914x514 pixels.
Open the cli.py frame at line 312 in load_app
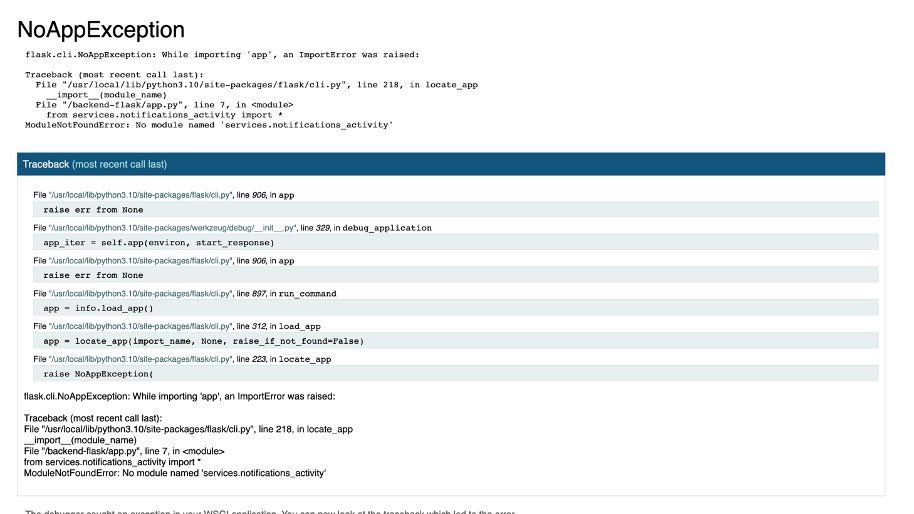[x=177, y=326]
